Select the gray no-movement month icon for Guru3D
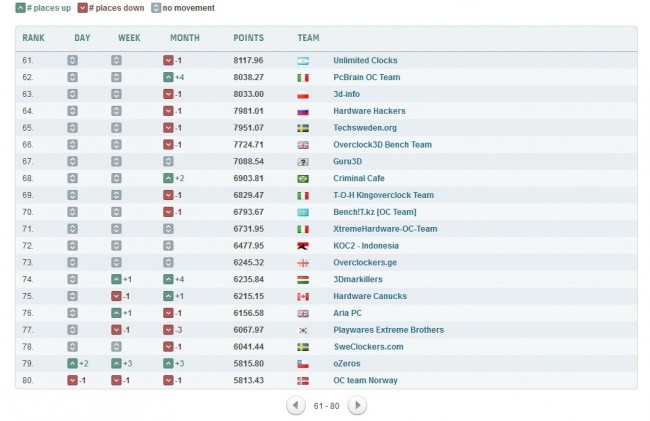The image size is (650, 421). coord(168,161)
